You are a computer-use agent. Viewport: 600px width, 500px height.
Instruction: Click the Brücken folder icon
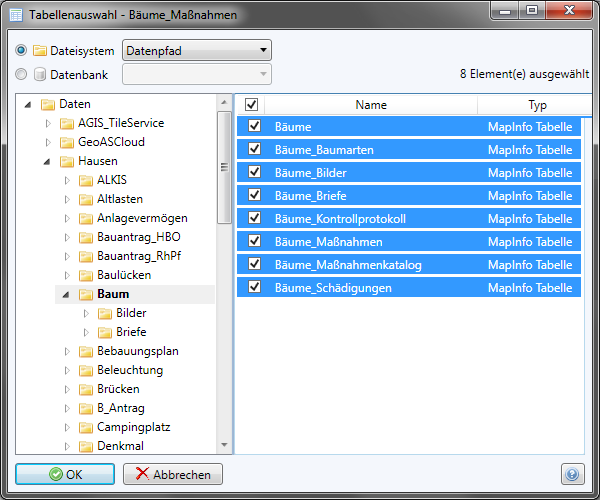point(86,389)
